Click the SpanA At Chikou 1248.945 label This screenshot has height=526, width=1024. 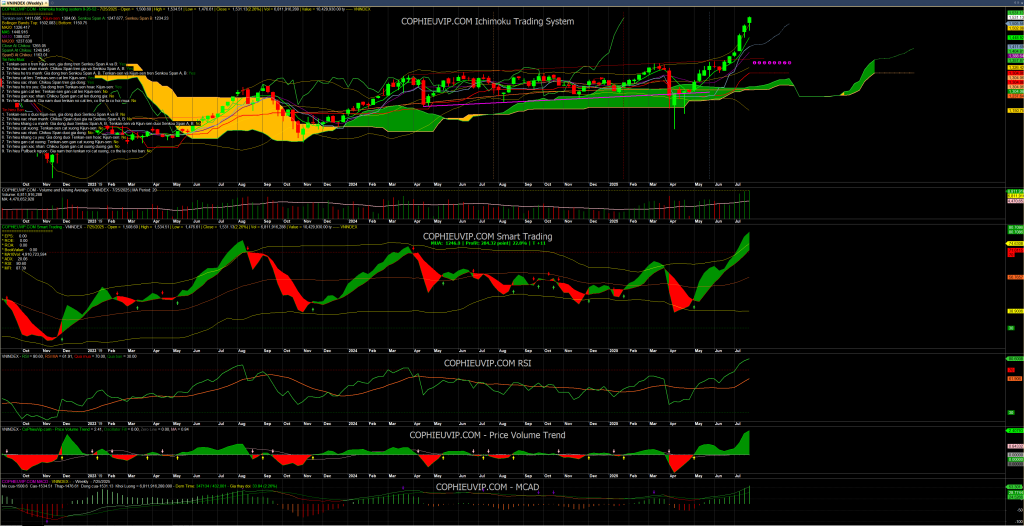pos(26,50)
